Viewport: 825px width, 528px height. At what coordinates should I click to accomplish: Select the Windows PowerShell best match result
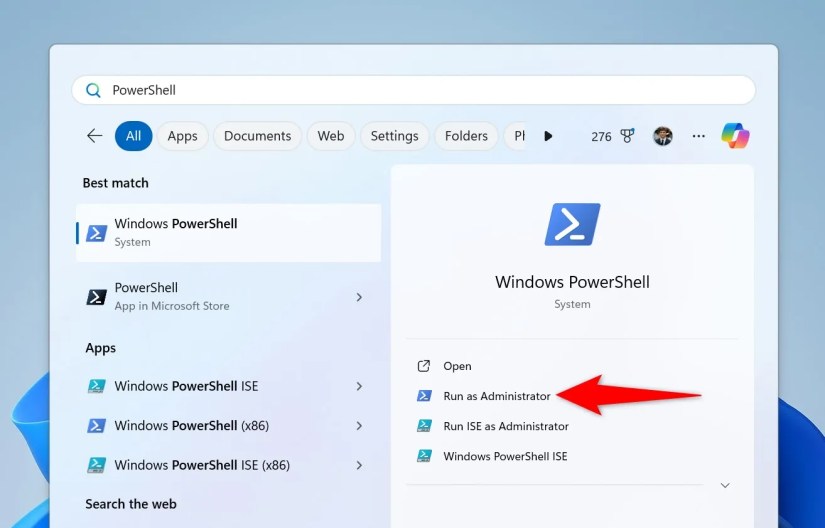coord(228,232)
